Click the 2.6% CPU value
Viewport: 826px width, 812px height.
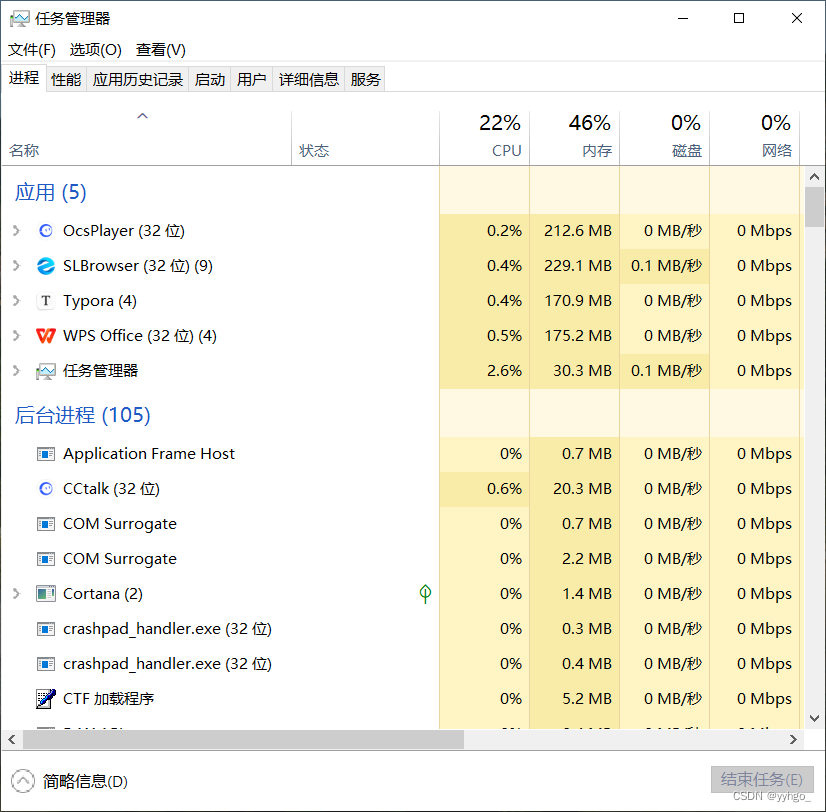(504, 371)
